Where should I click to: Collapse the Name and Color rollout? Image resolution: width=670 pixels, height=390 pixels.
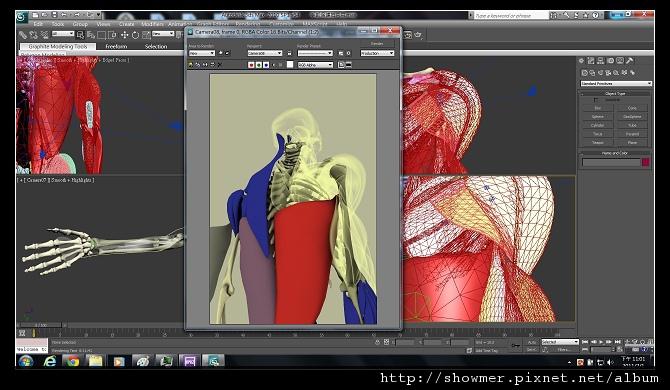click(615, 153)
